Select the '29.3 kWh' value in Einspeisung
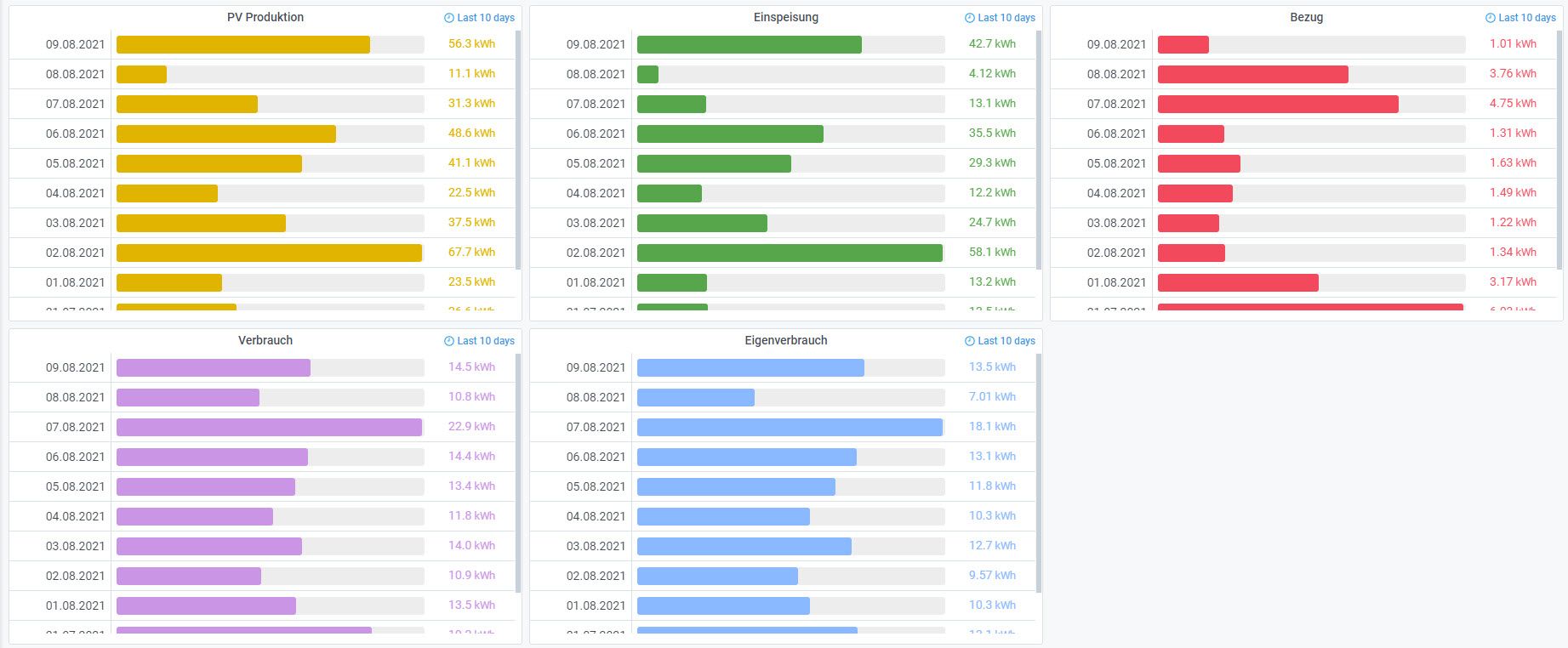 992,163
